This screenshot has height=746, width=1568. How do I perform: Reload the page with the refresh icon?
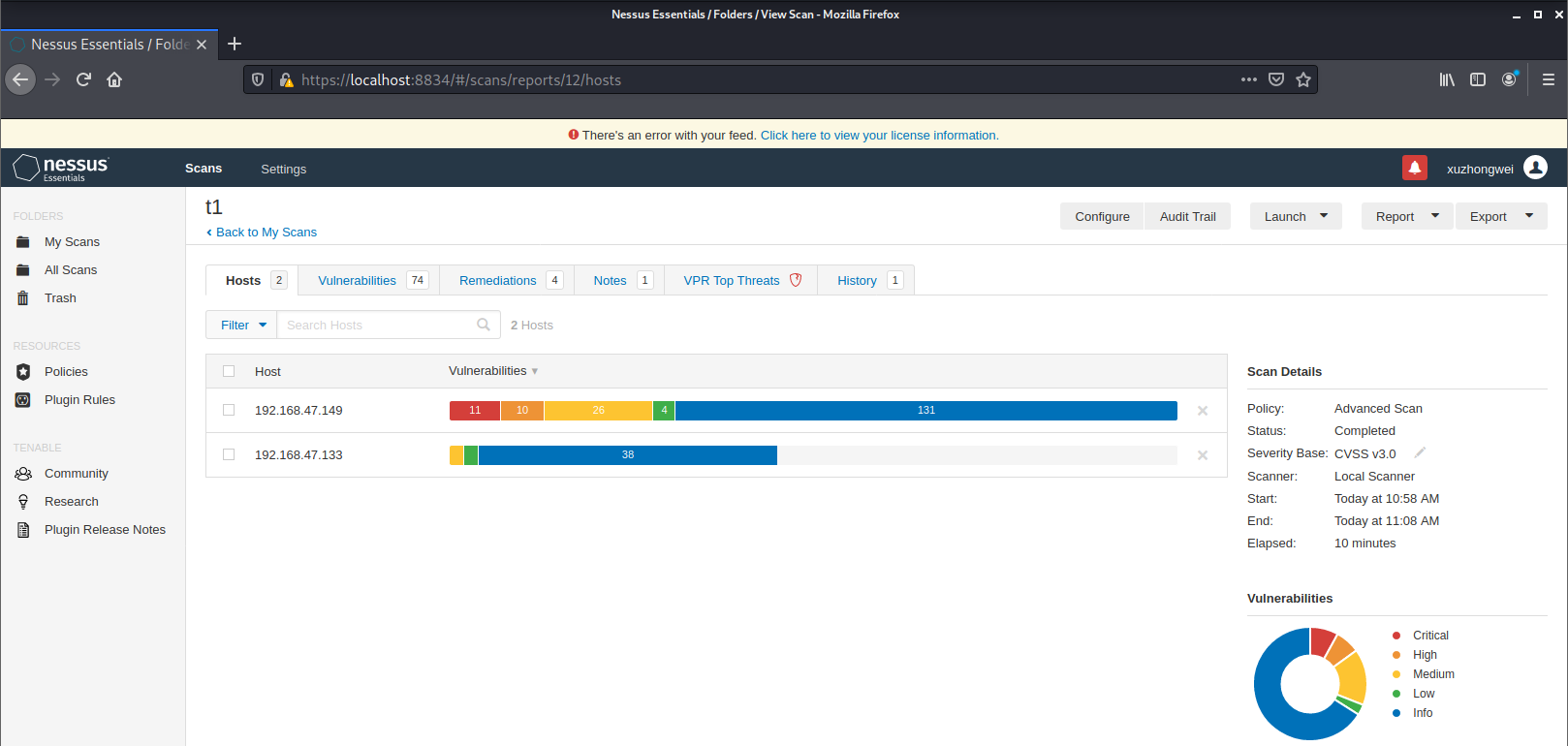83,79
